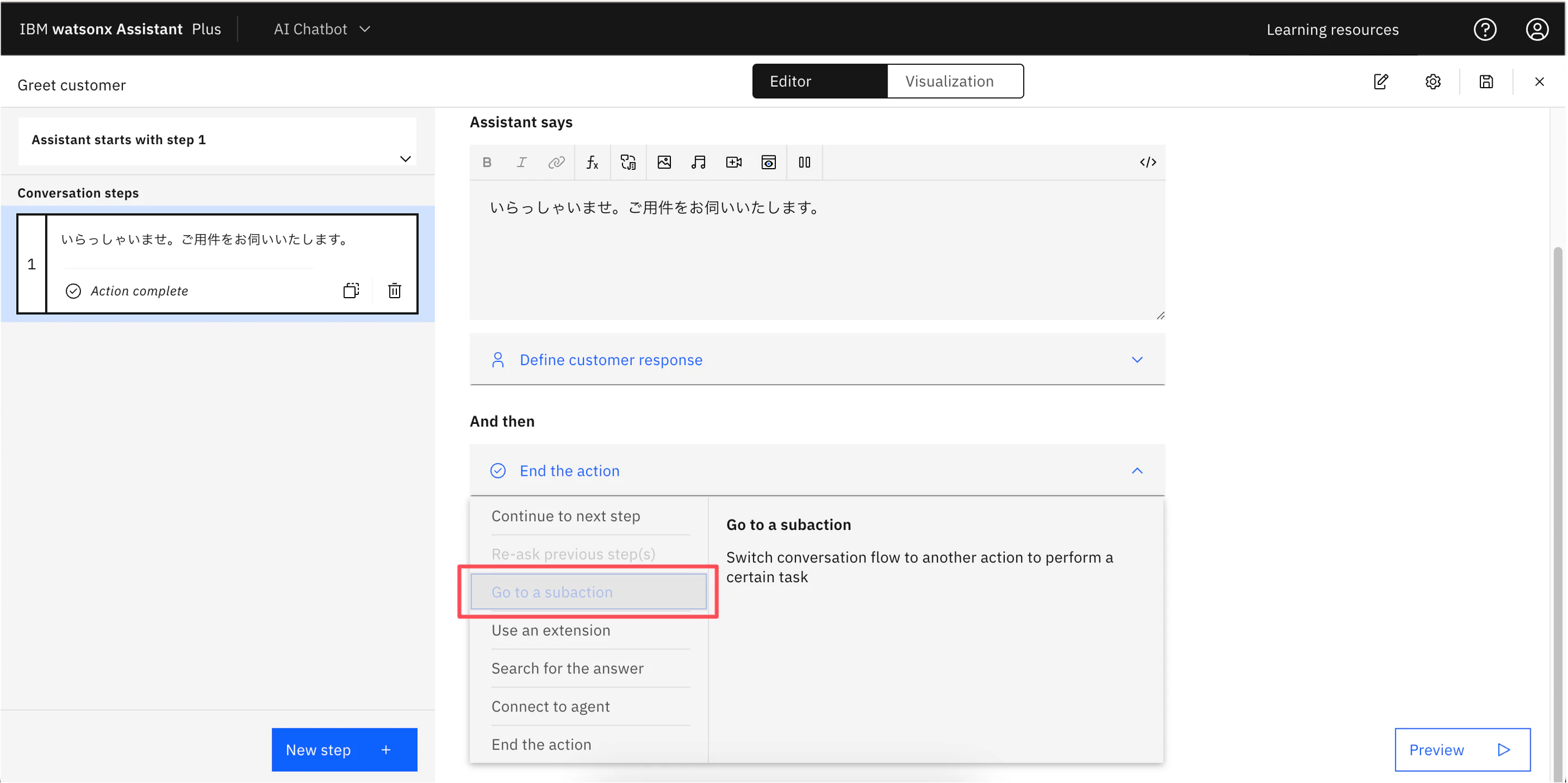This screenshot has width=1568, height=783.
Task: Click the New step button
Action: 344,749
